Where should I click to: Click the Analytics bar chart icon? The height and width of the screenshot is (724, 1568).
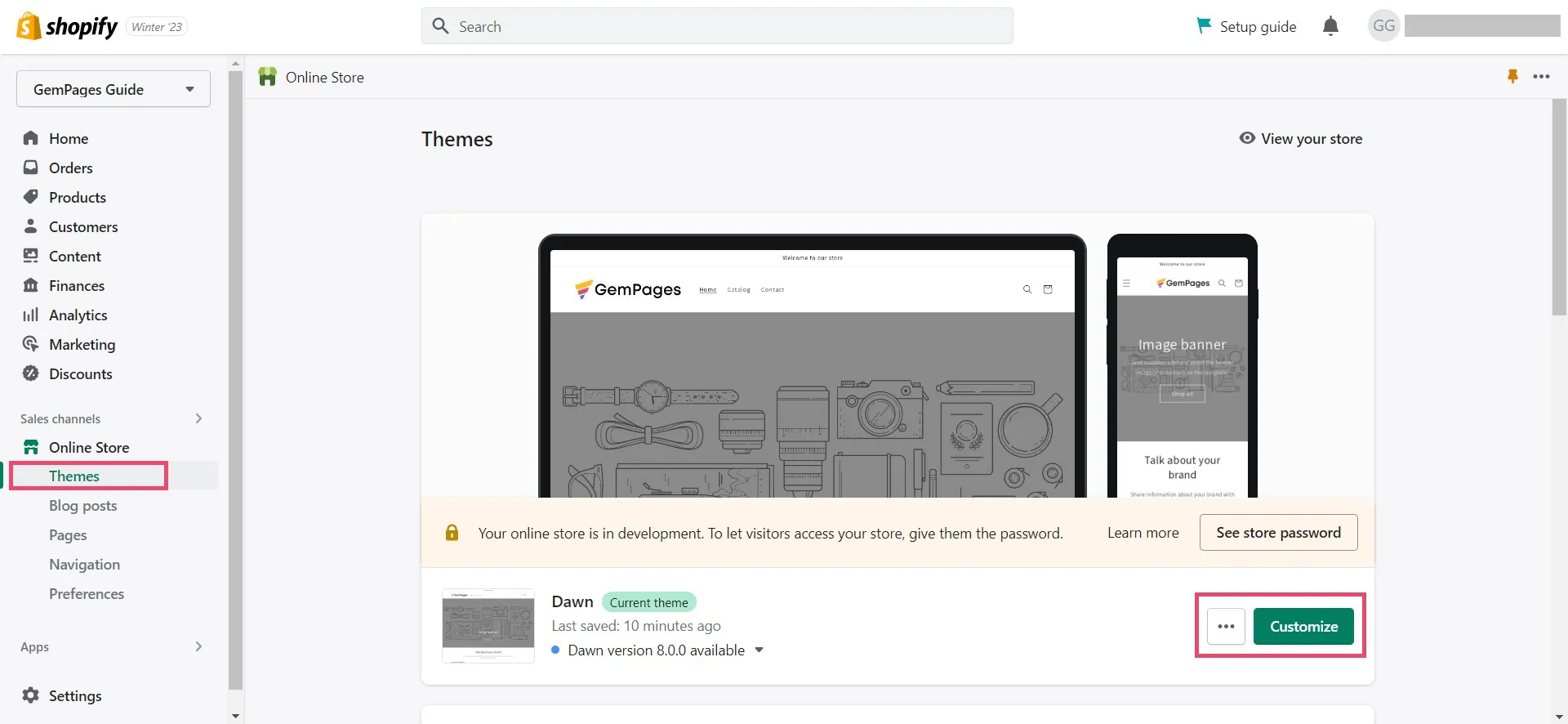(31, 315)
